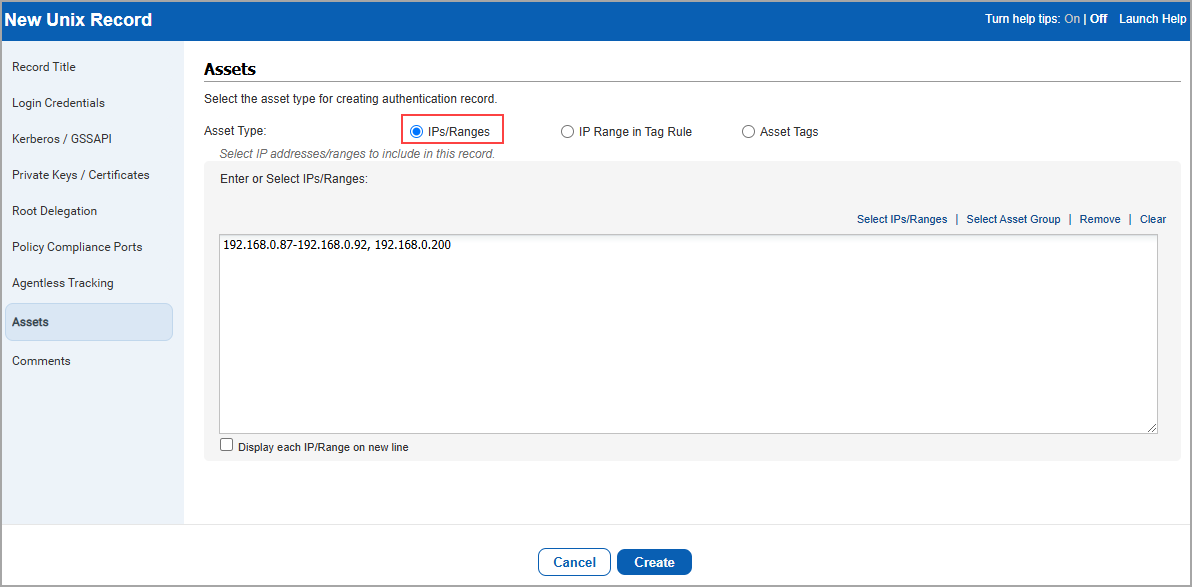Click the Select Asset Group link

pos(1013,219)
